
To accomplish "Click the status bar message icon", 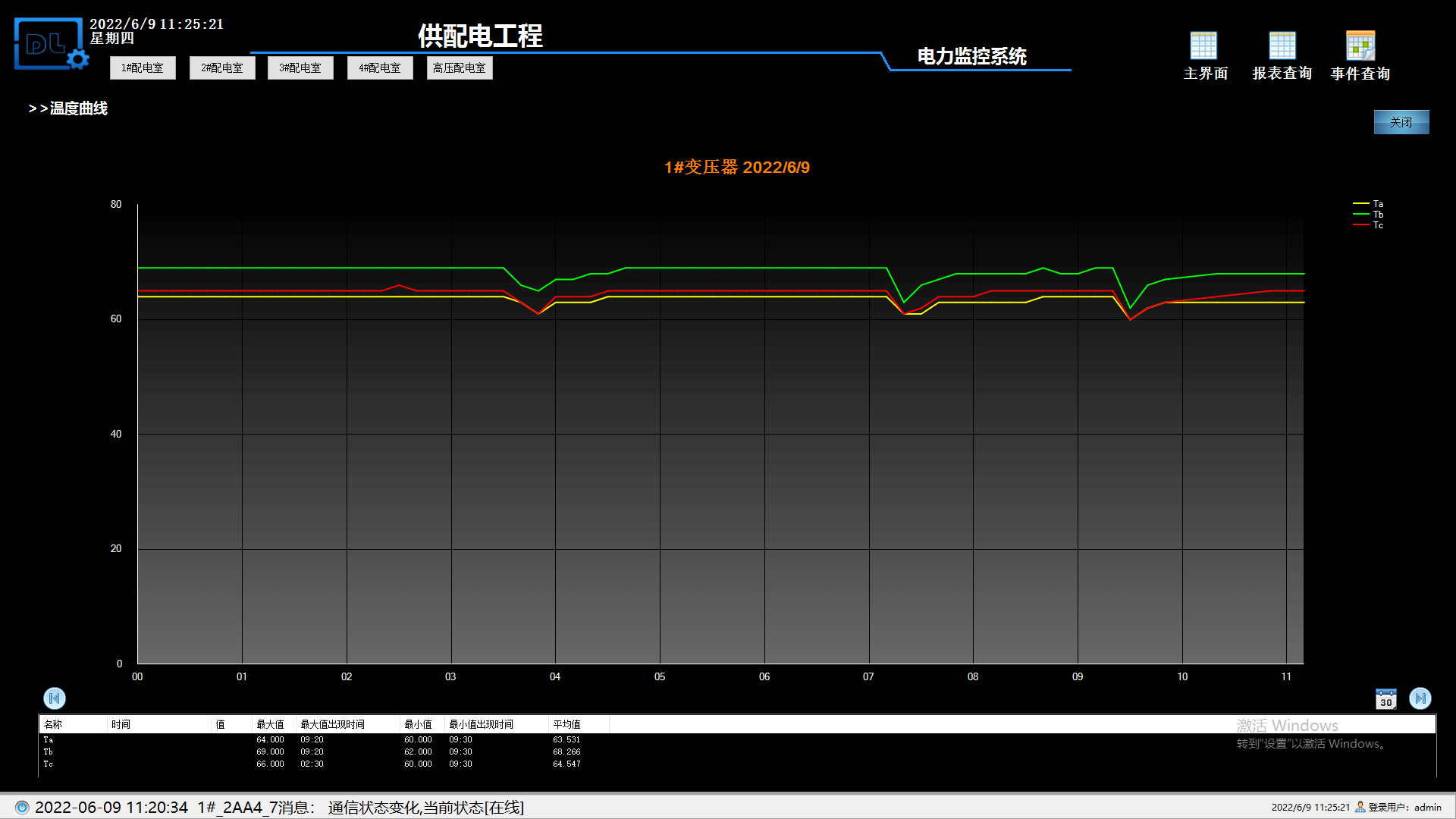I will coord(22,808).
